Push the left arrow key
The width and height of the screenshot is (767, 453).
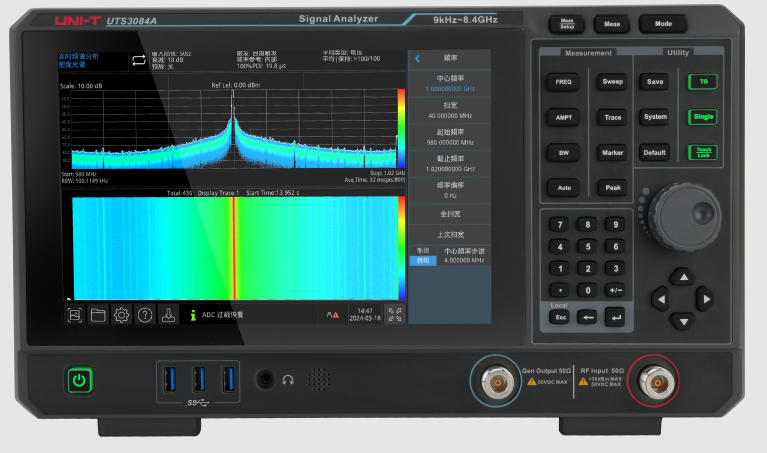click(x=661, y=299)
